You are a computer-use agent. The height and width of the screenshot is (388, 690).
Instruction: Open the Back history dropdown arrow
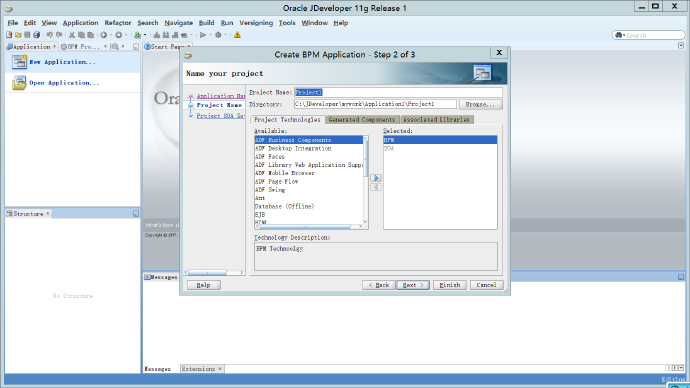[111, 35]
